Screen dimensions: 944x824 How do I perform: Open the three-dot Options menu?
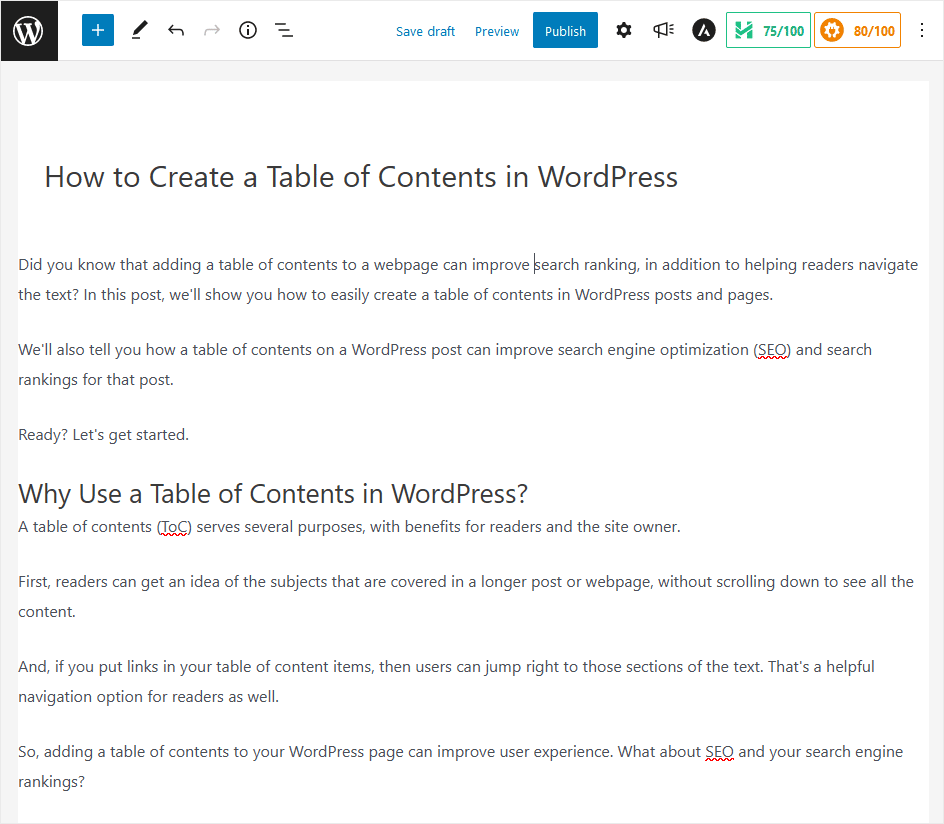[x=922, y=30]
